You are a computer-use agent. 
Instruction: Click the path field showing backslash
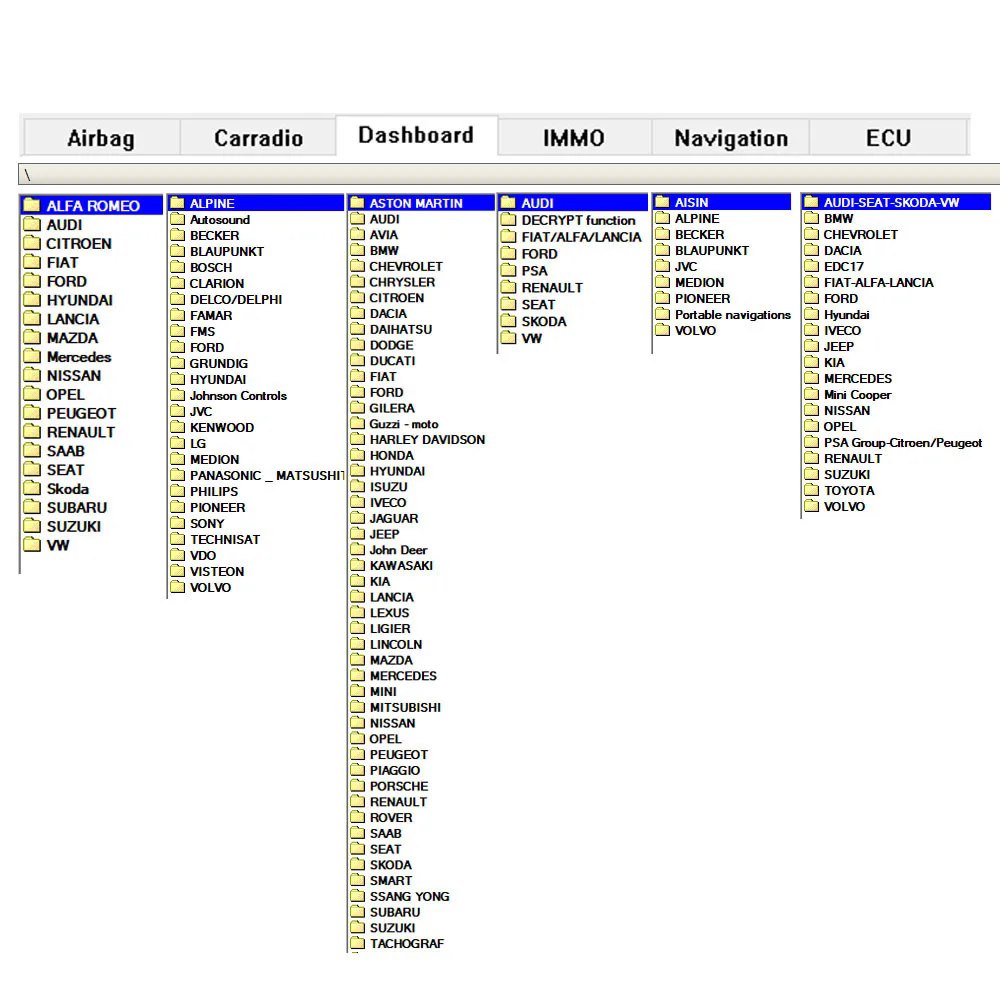[x=509, y=174]
